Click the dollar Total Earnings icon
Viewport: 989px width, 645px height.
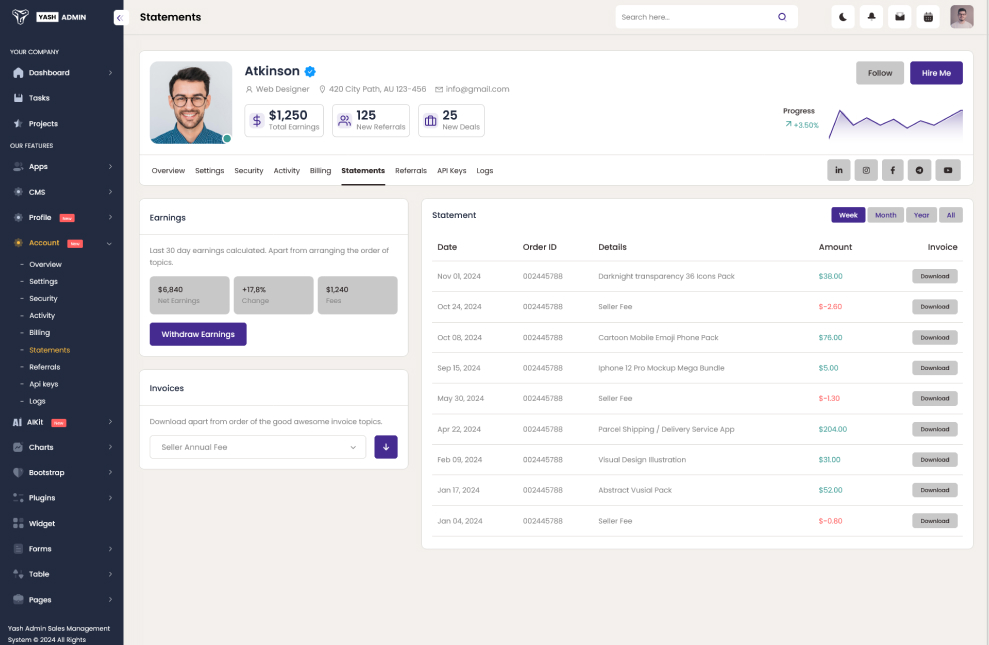257,120
